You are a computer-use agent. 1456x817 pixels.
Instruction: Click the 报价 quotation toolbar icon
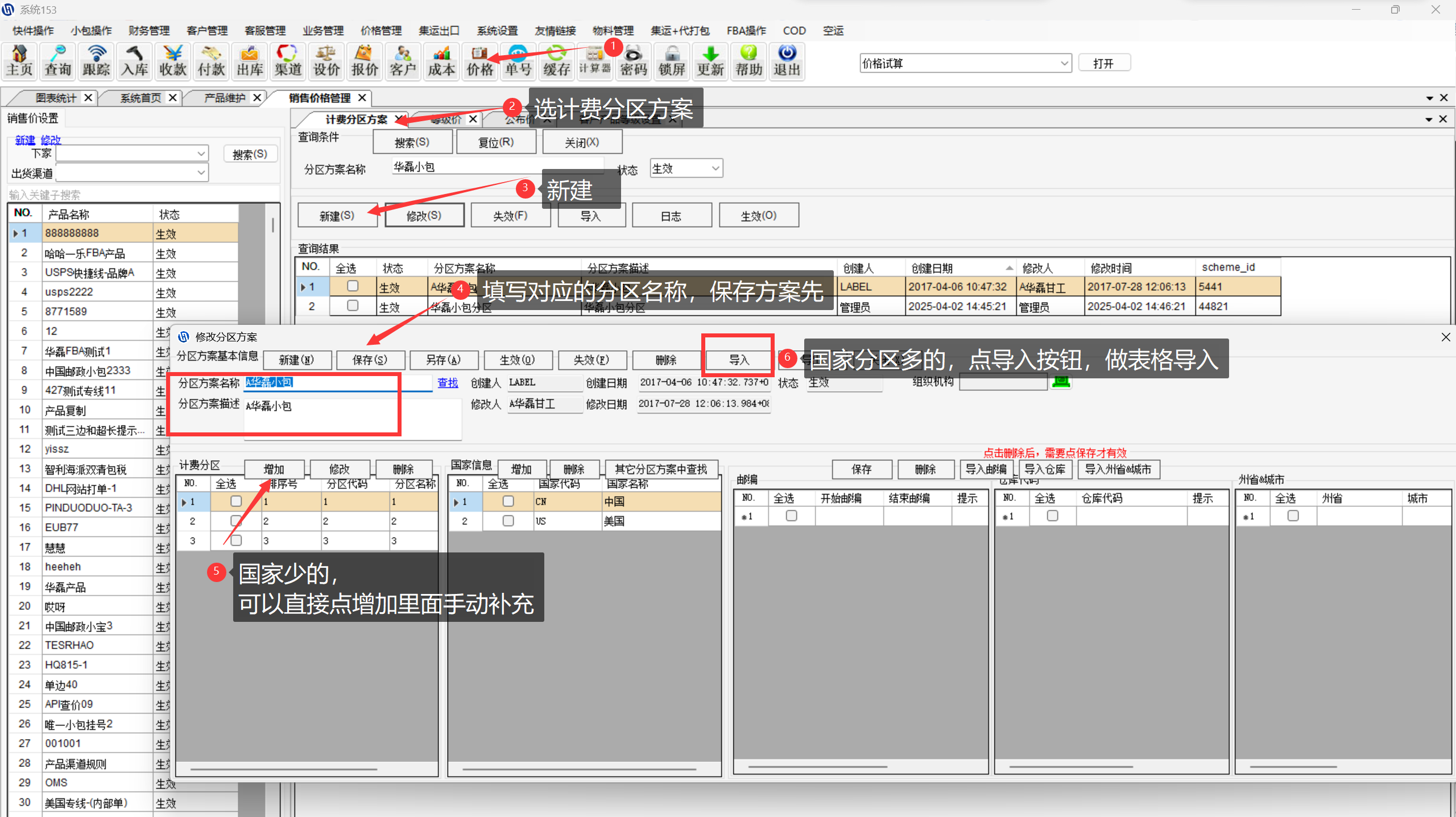tap(365, 61)
